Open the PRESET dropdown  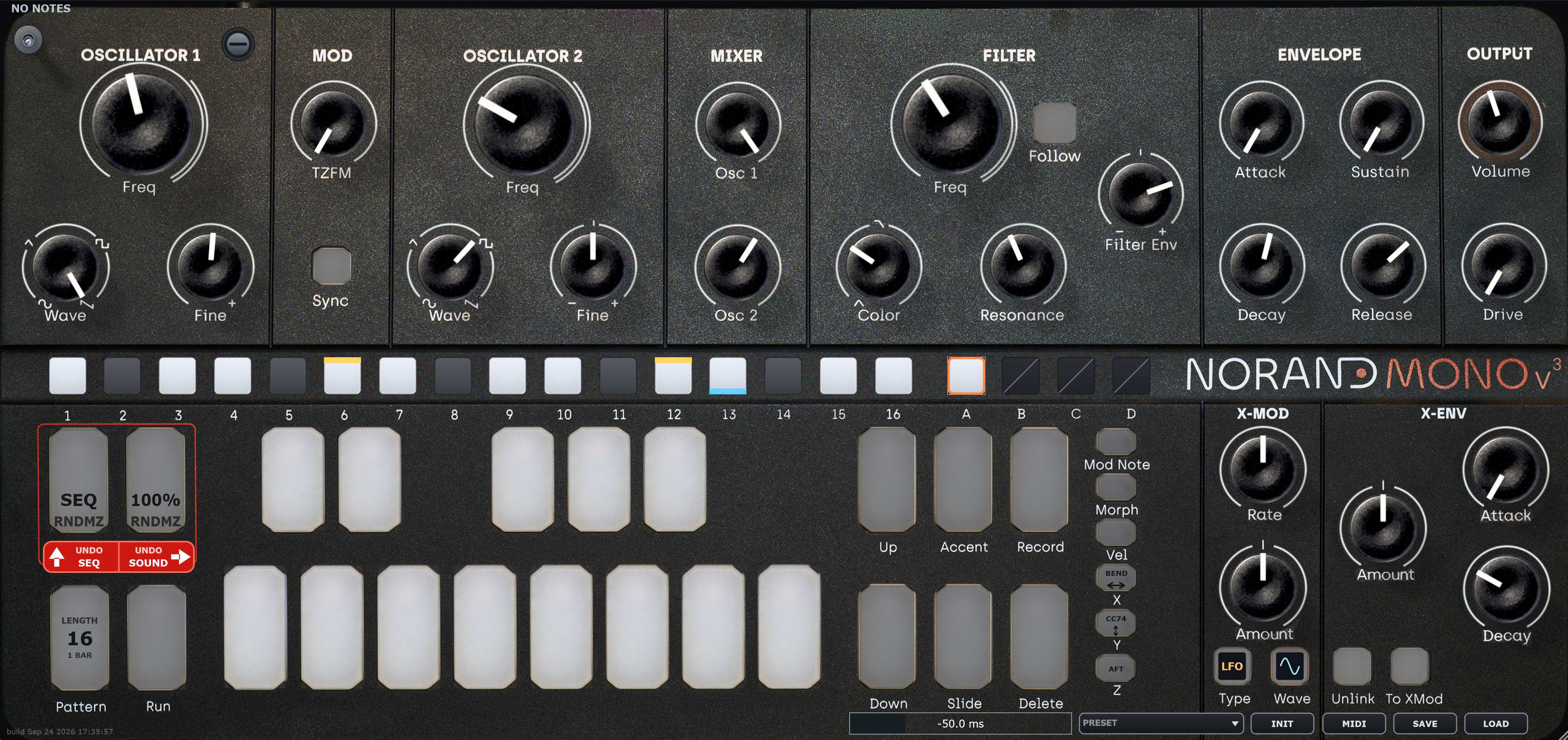1162,723
